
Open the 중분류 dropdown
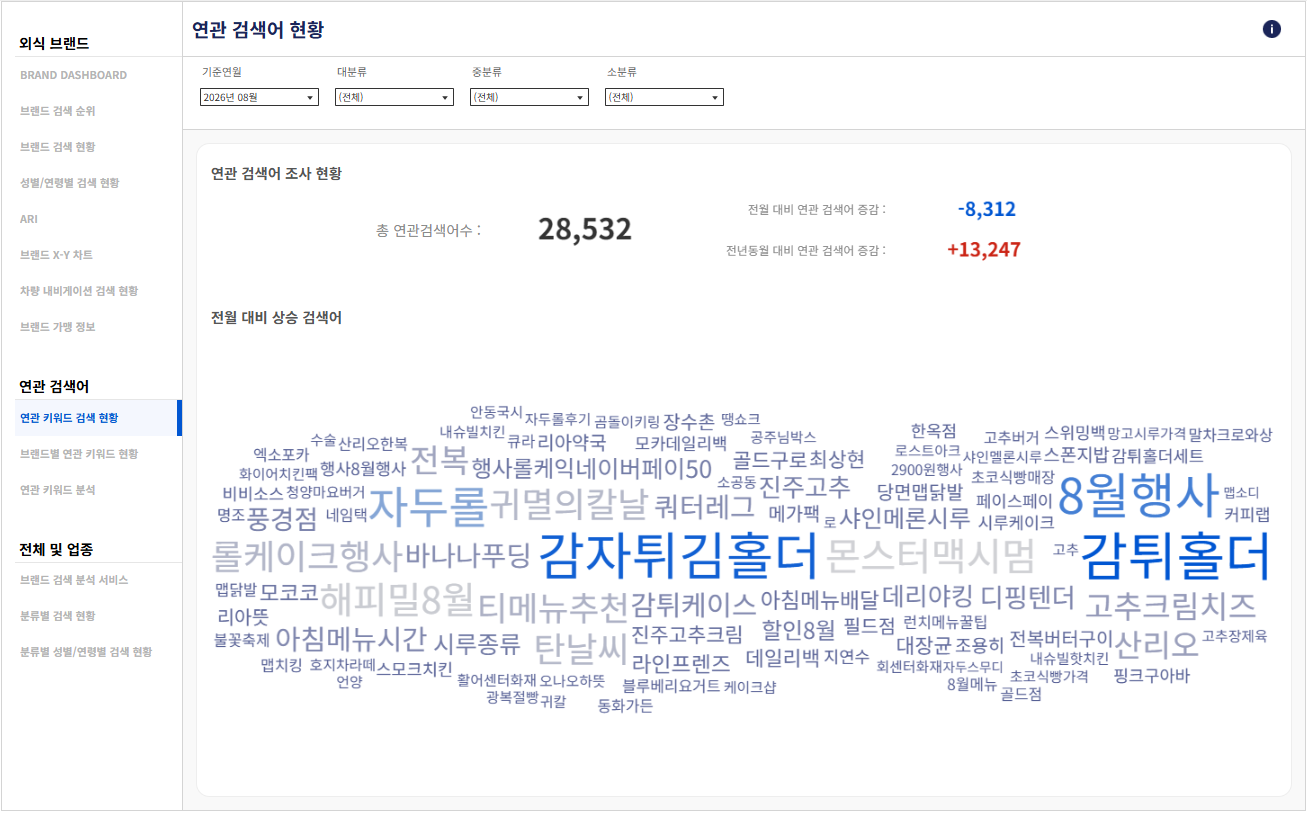coord(529,97)
